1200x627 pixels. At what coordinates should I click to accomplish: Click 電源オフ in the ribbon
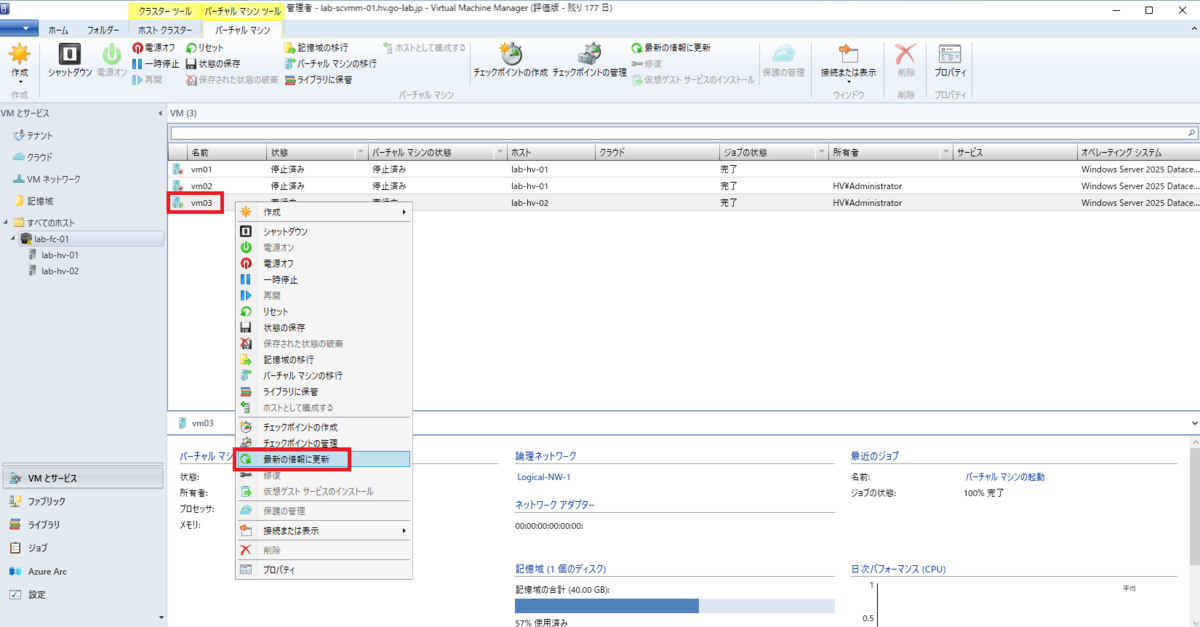click(x=153, y=47)
